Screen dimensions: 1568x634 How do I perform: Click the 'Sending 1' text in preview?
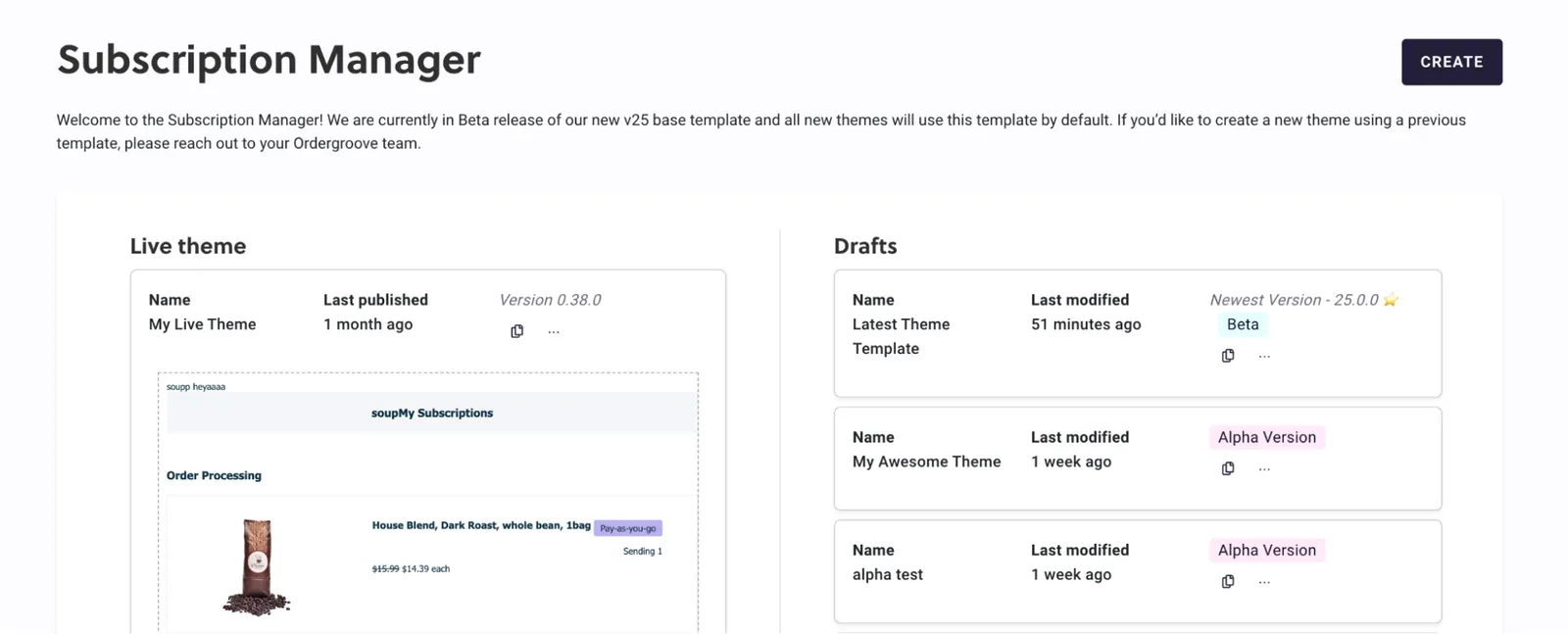click(642, 551)
